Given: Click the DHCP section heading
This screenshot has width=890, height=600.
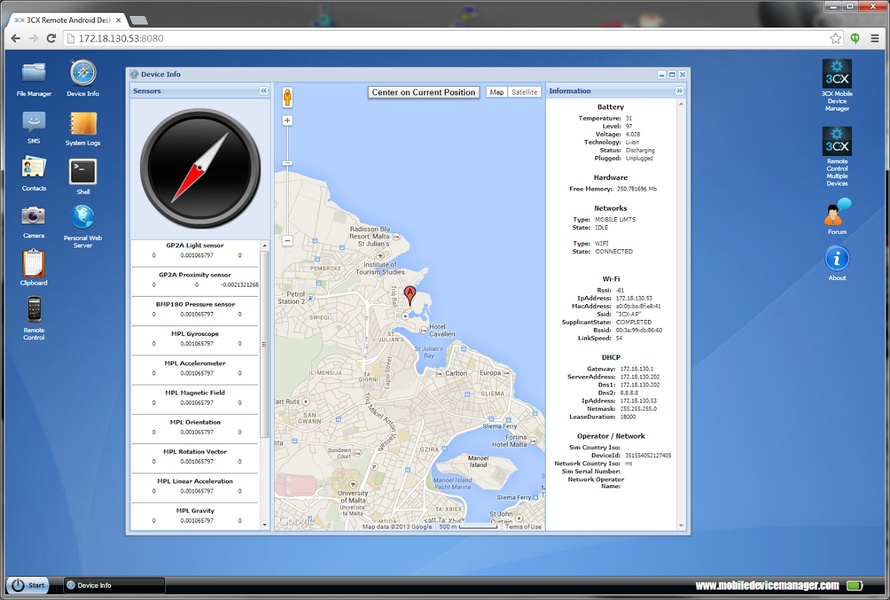Looking at the screenshot, I should click(611, 358).
